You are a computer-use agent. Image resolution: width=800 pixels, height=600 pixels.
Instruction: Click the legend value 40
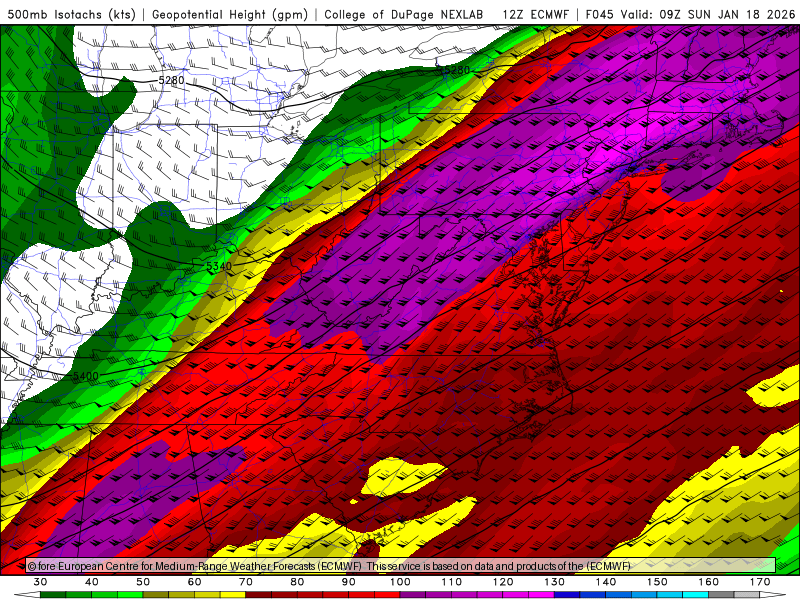pyautogui.click(x=92, y=582)
